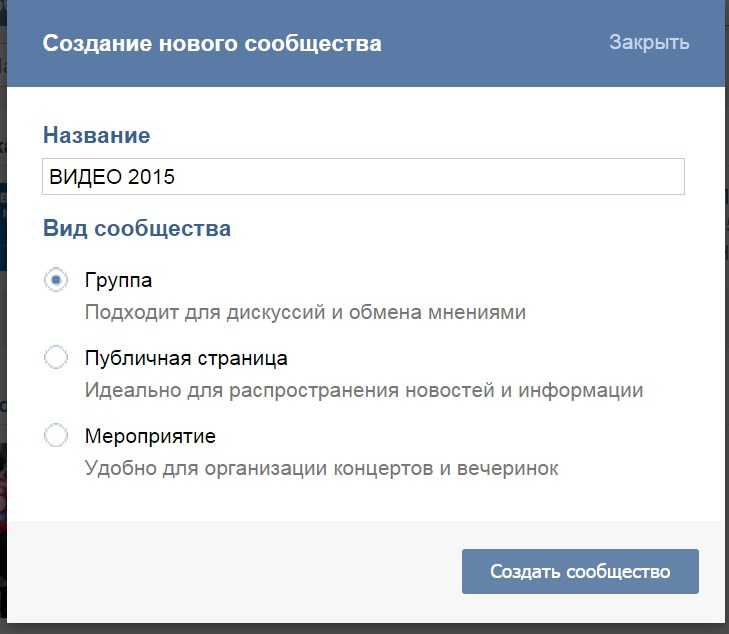The image size is (729, 634).
Task: Click the Название section heading
Action: pyautogui.click(x=97, y=136)
